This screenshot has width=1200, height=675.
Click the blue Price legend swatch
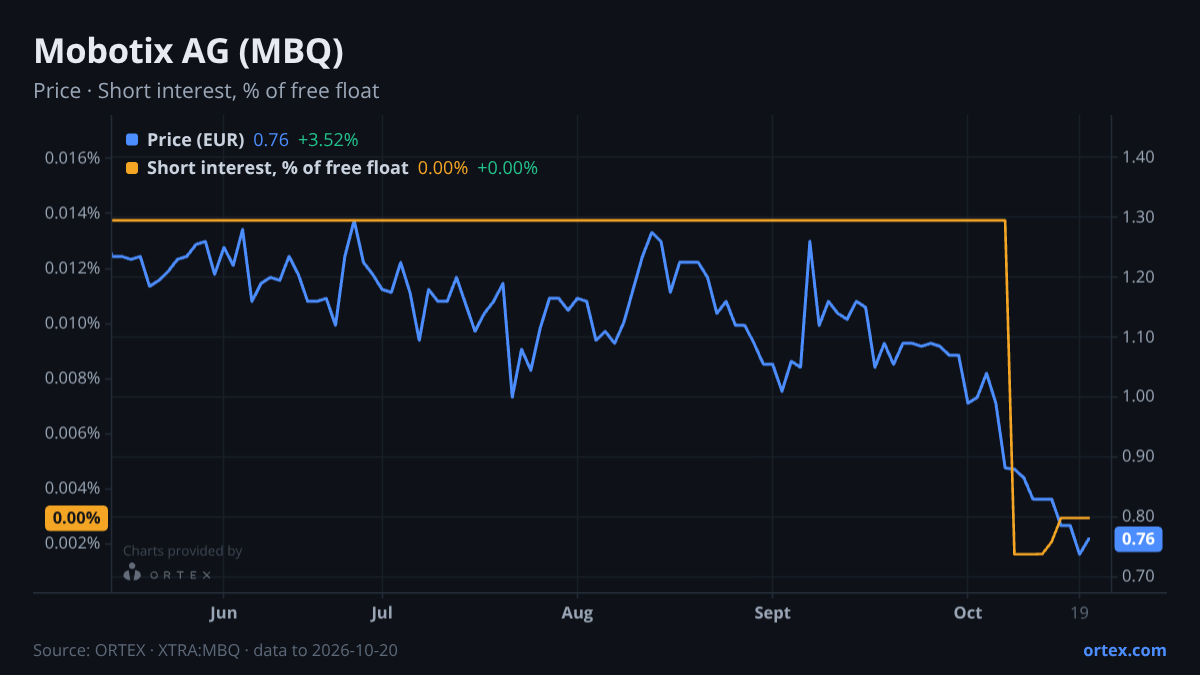click(132, 140)
